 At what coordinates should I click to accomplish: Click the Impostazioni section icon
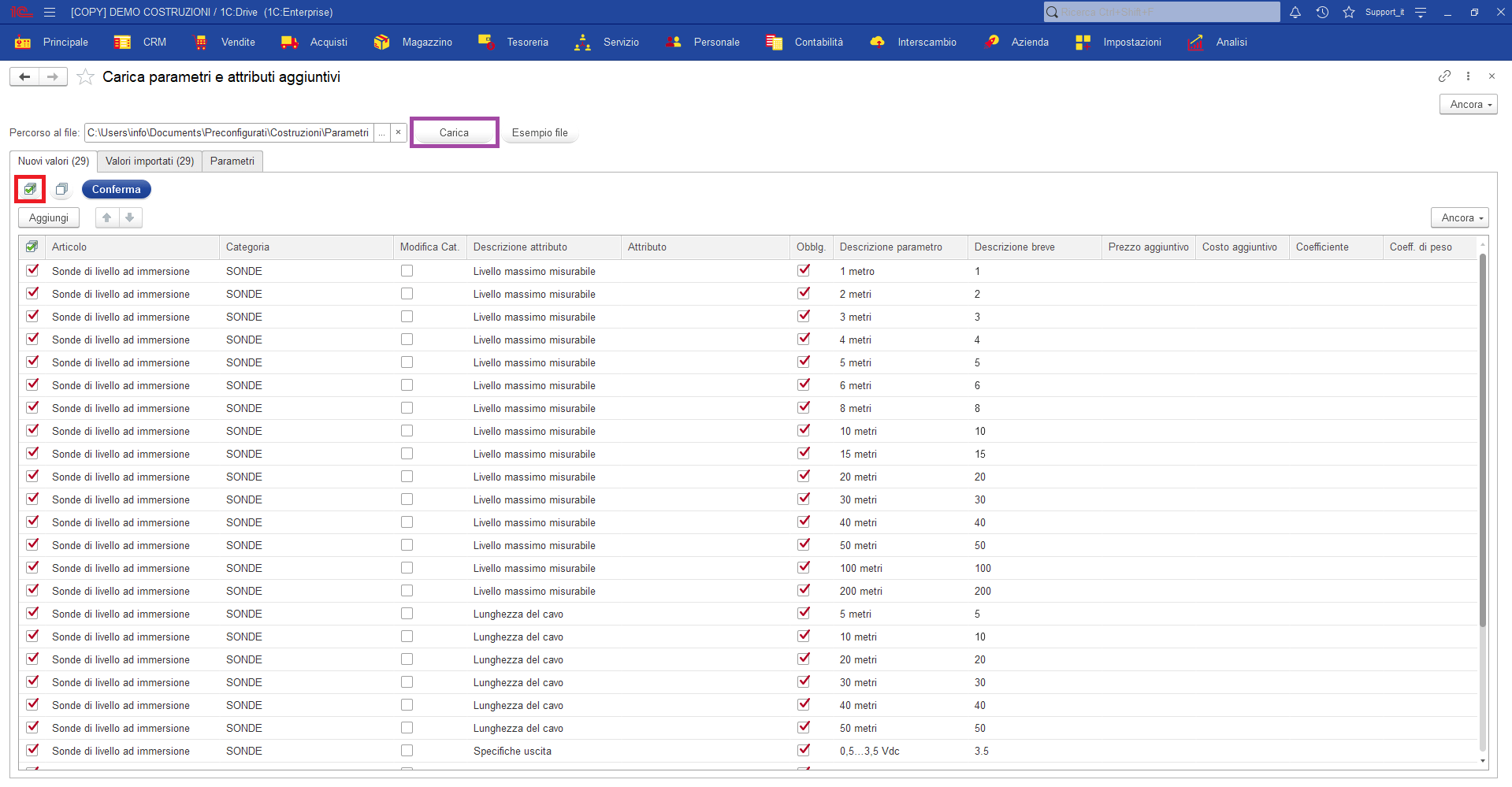point(1083,43)
